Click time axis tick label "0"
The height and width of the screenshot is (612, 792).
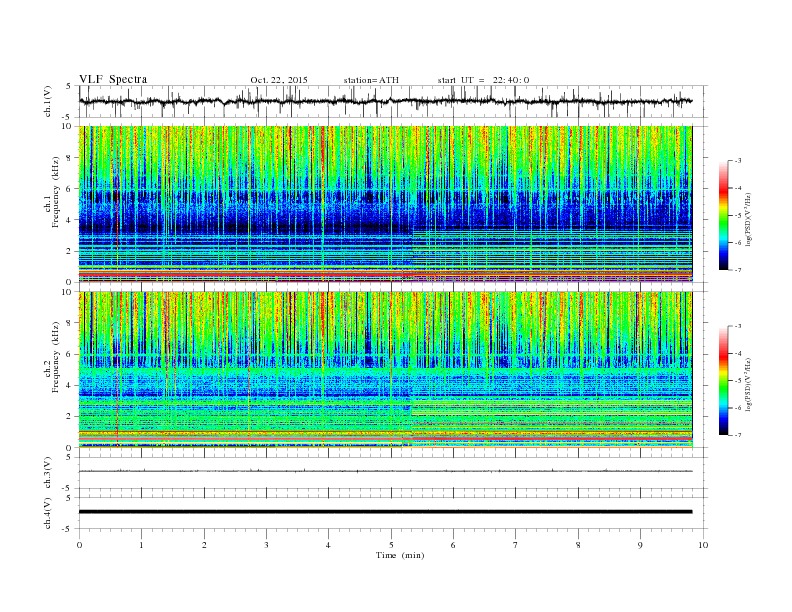pyautogui.click(x=79, y=545)
